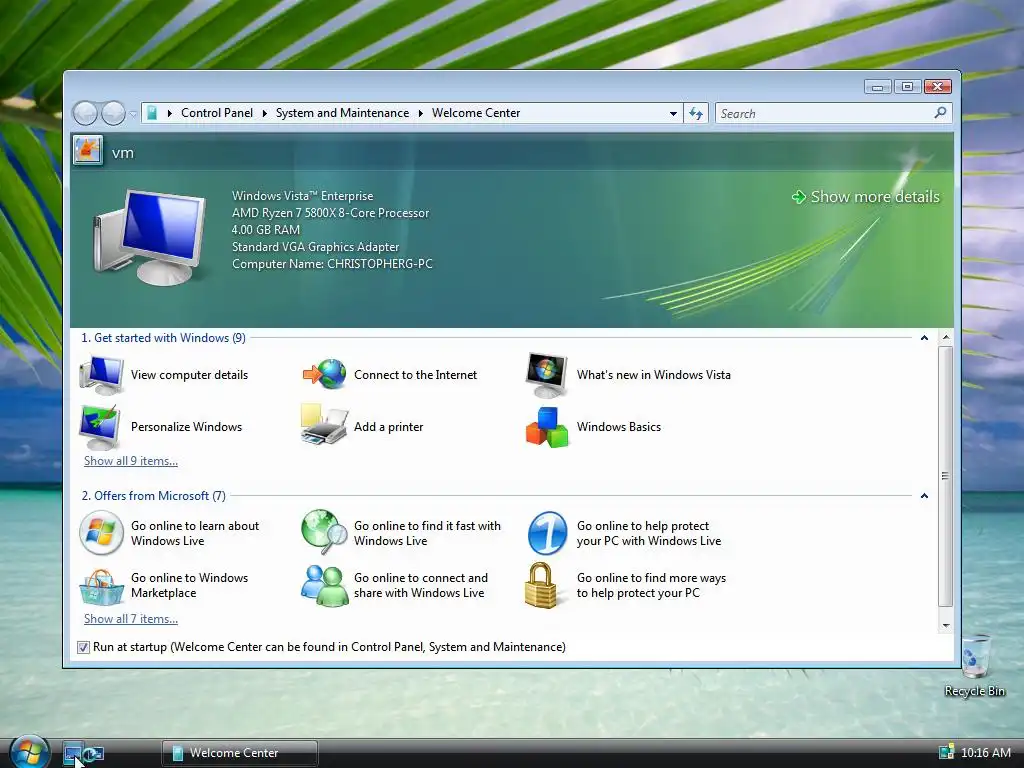Open the Recycle Bin on desktop

[975, 665]
